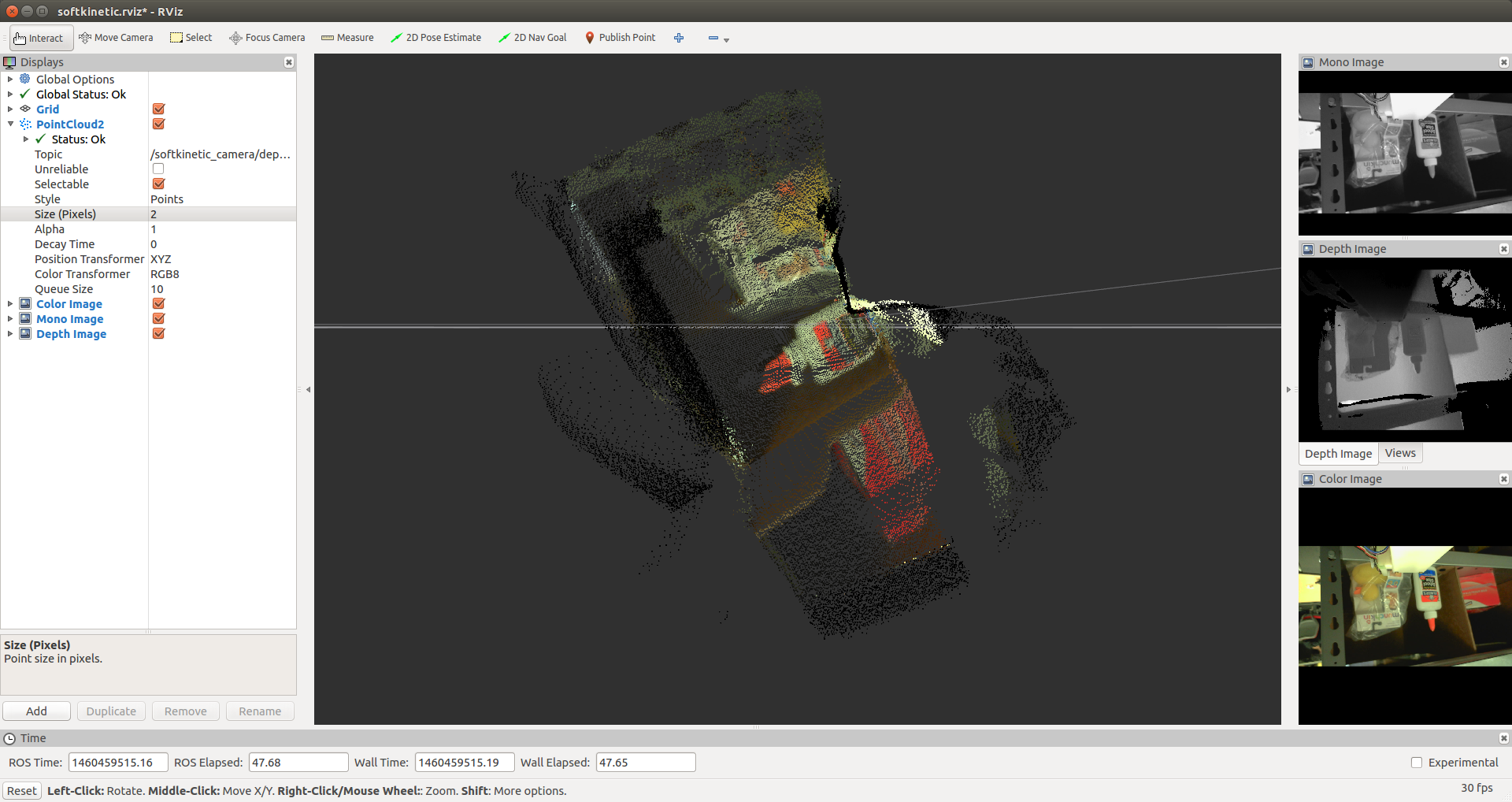Click the Global Options gear icon
The height and width of the screenshot is (802, 1512).
pyautogui.click(x=25, y=79)
